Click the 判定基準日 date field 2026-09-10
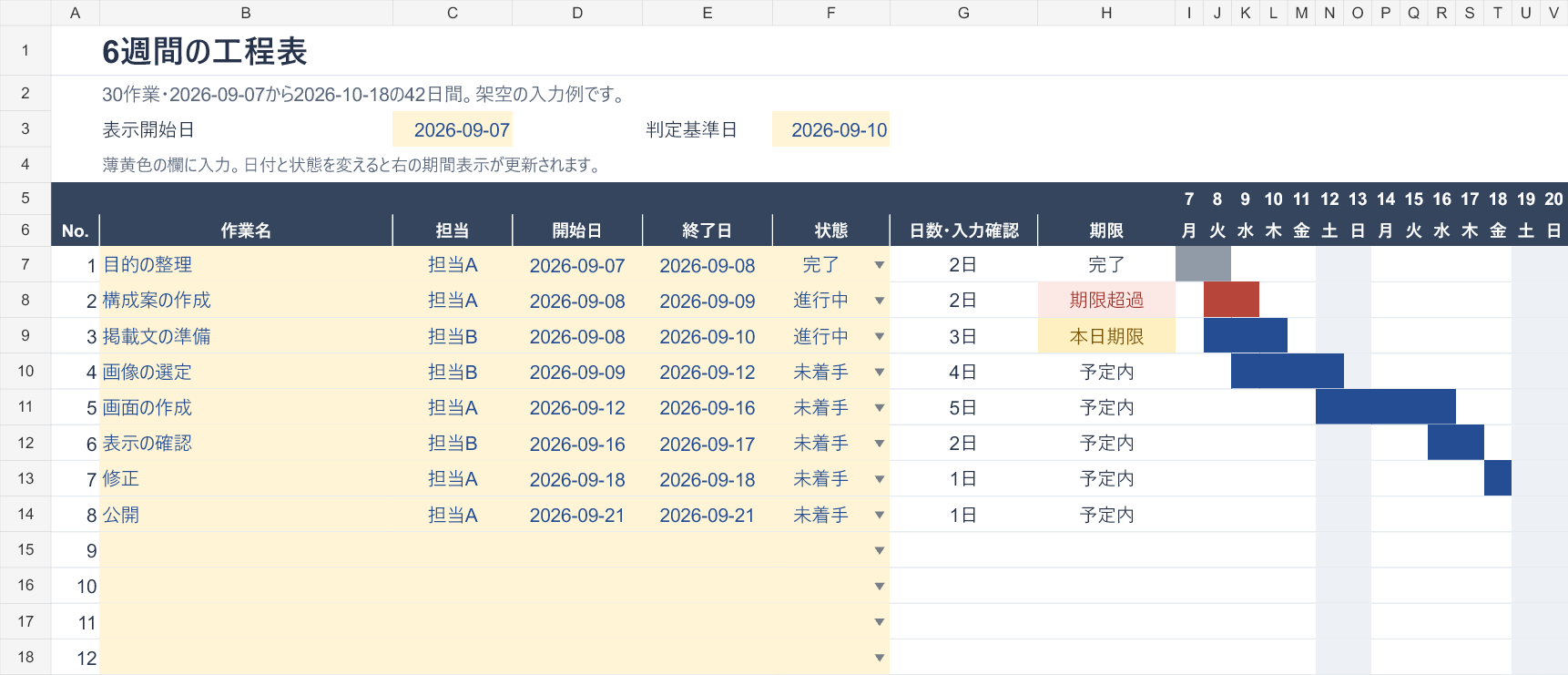Viewport: 1568px width, 675px height. [x=830, y=129]
